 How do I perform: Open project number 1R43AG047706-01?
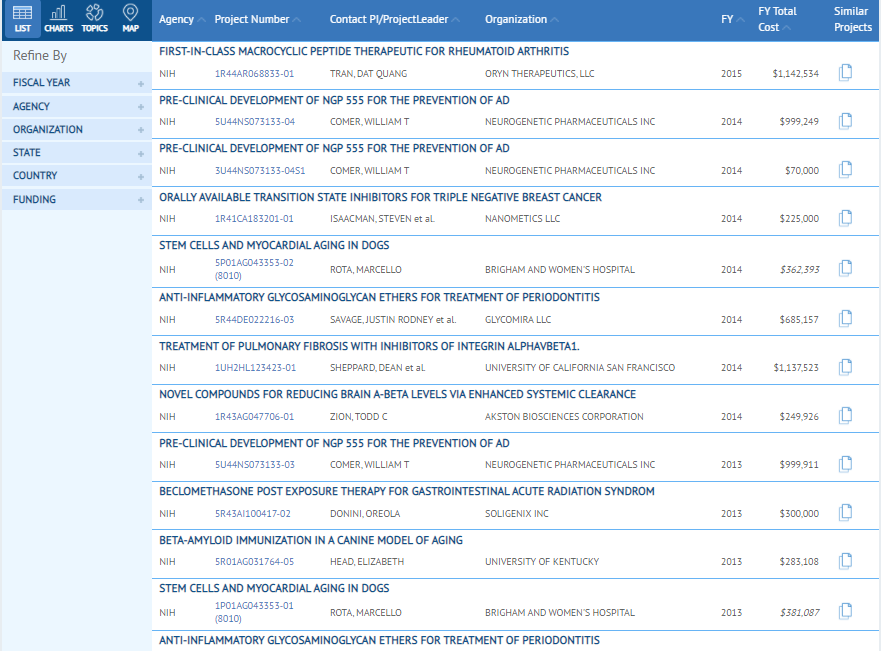coord(254,416)
